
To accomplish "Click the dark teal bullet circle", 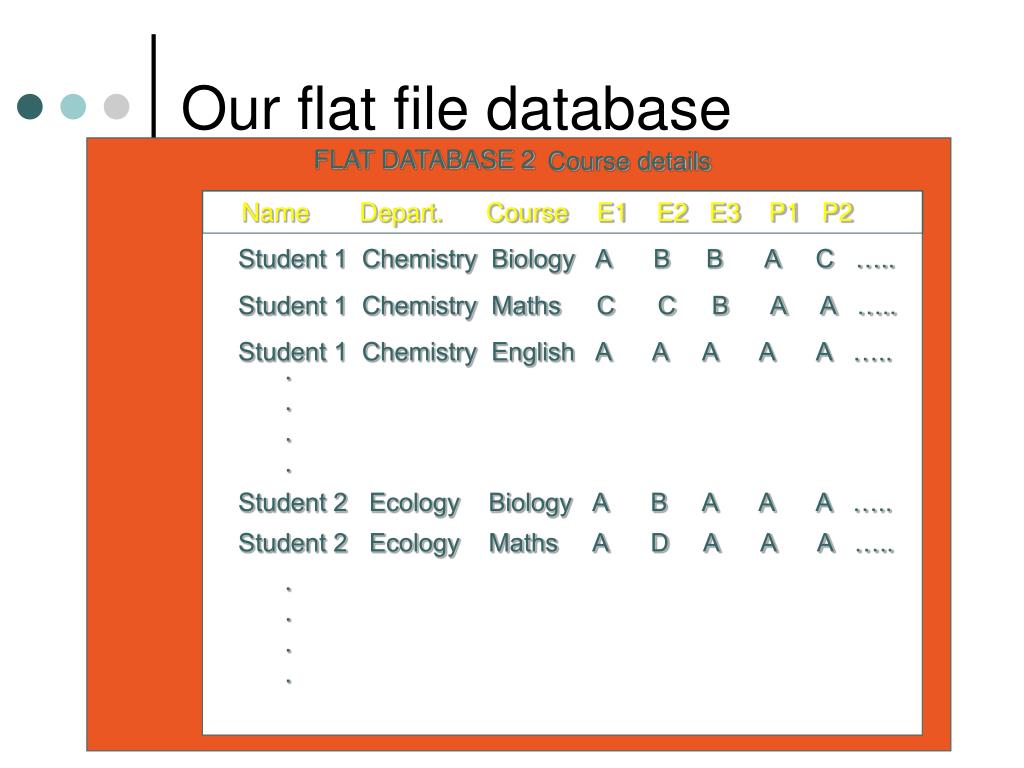I will (x=30, y=106).
